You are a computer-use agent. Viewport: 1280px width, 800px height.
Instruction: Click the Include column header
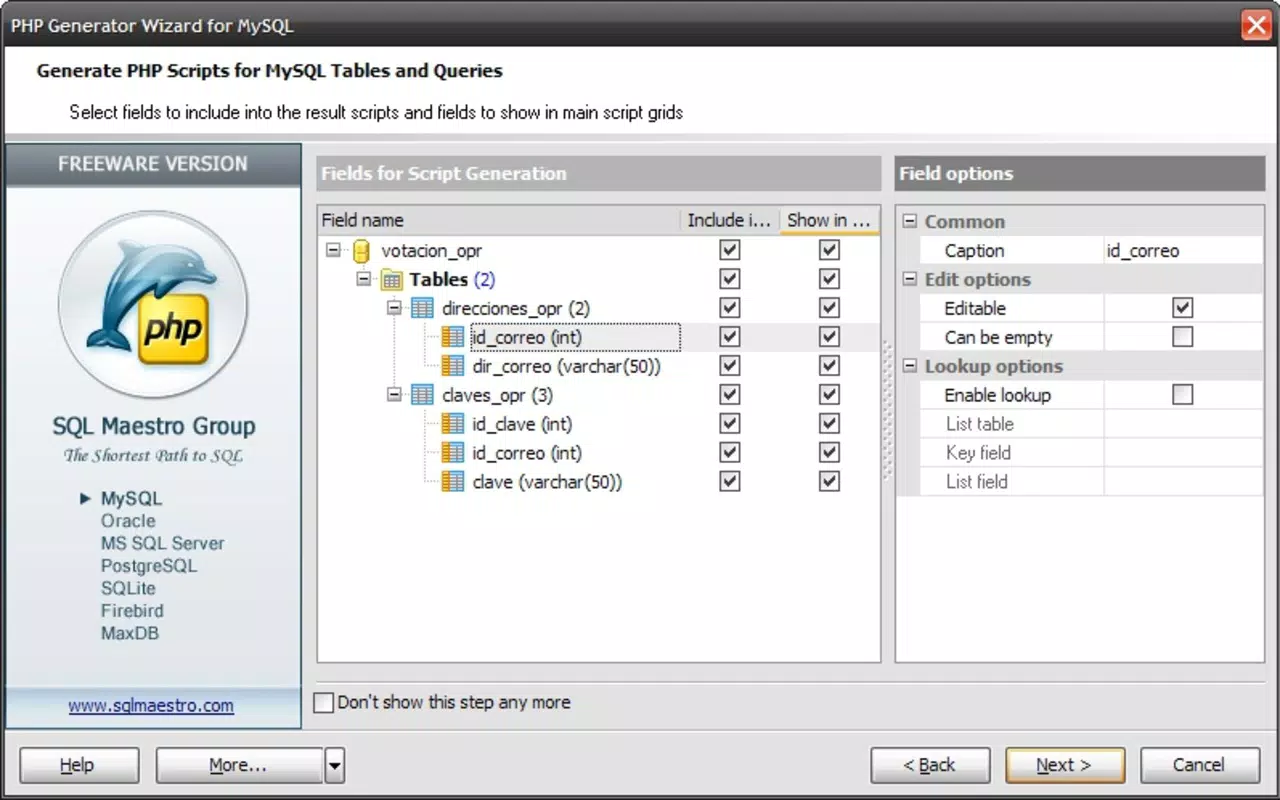pos(730,221)
